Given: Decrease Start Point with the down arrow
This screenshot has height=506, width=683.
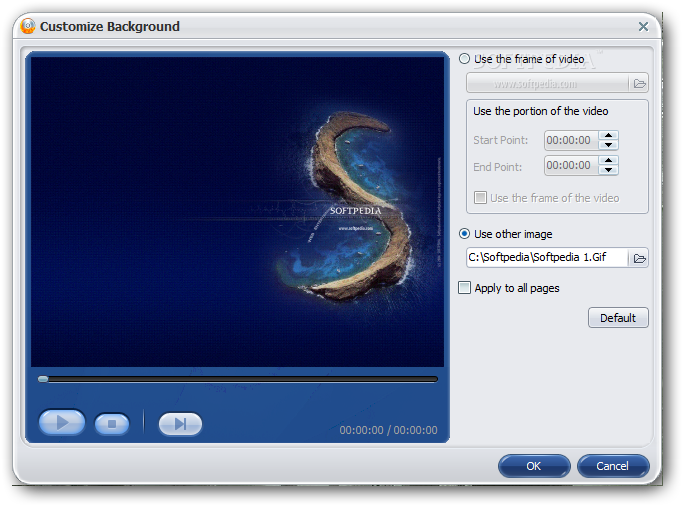Looking at the screenshot, I should click(608, 145).
